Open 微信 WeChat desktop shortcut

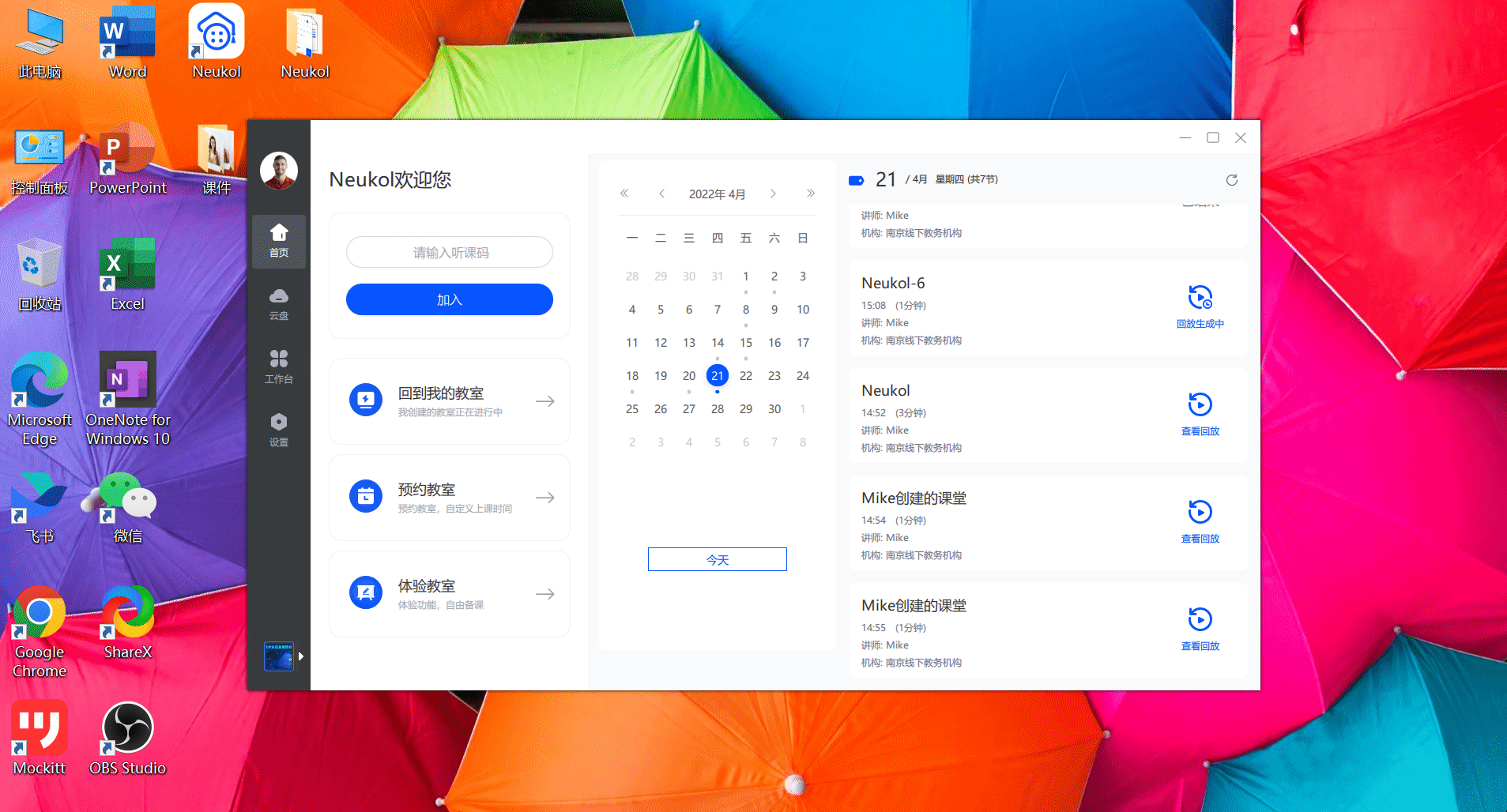pyautogui.click(x=127, y=506)
